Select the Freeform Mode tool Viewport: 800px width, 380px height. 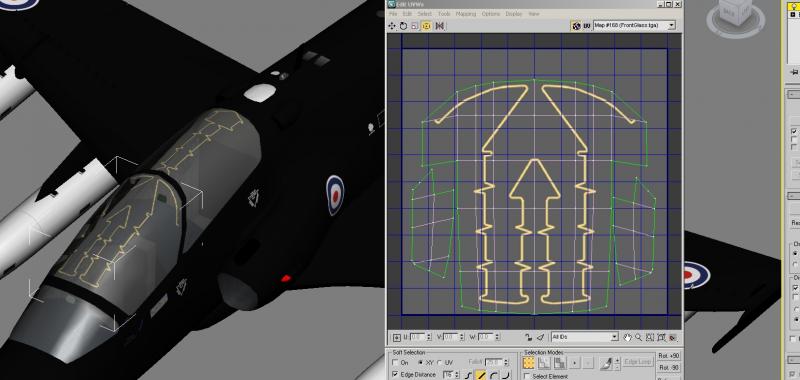(x=427, y=26)
